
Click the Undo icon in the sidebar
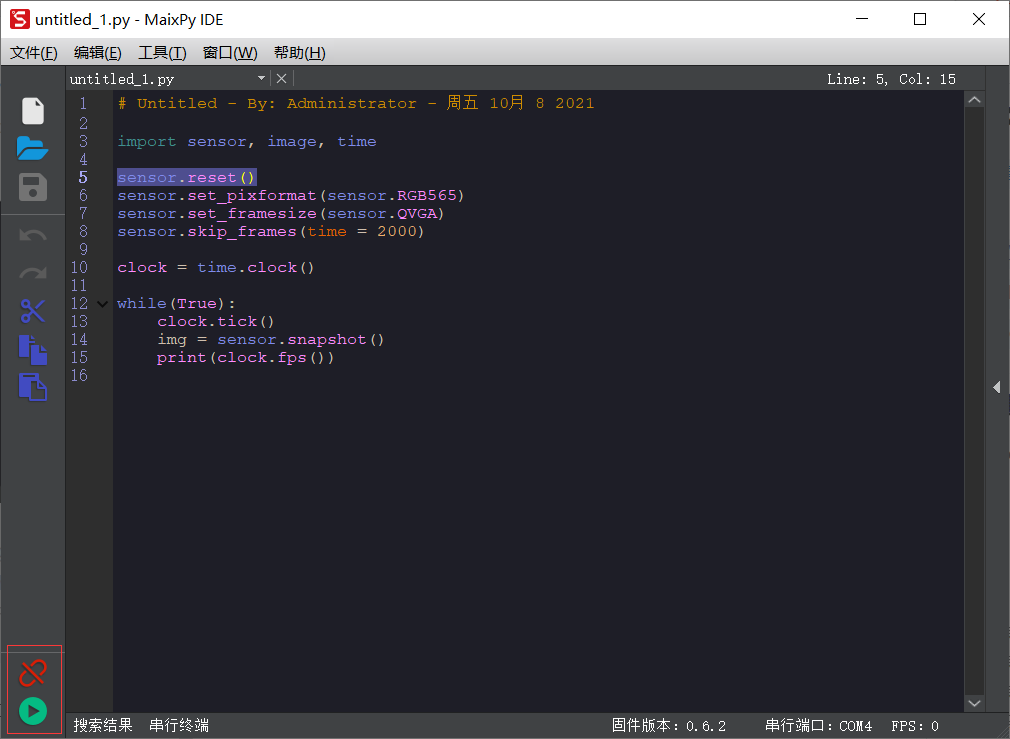[33, 235]
